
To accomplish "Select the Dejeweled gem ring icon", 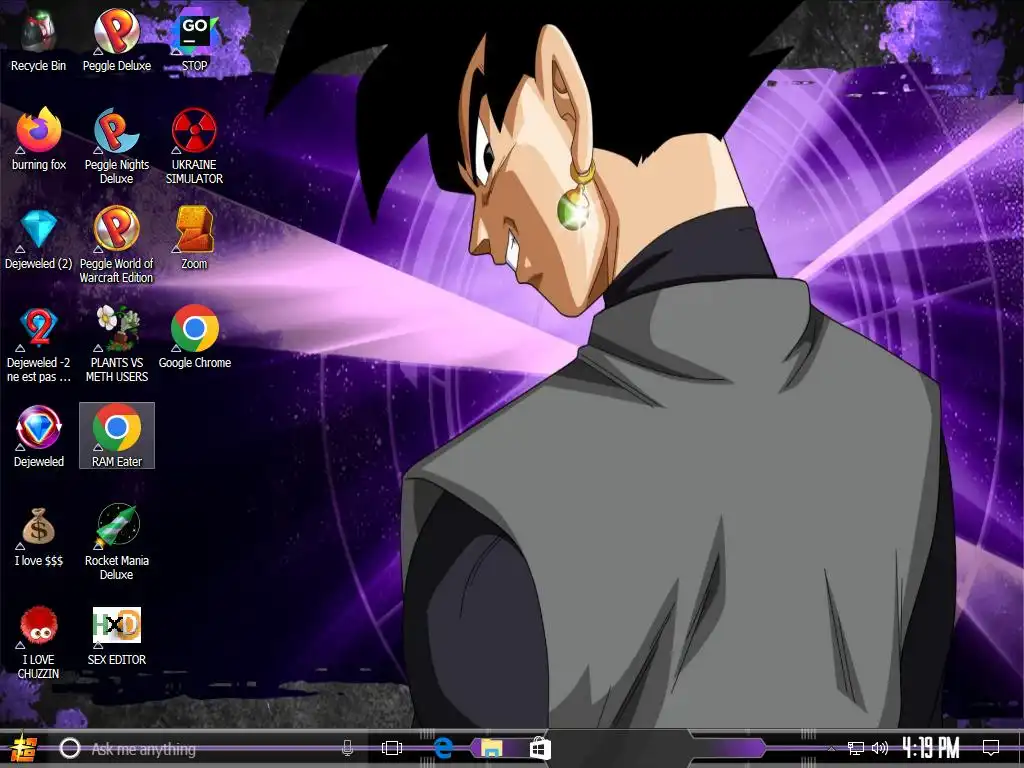I will tap(38, 438).
